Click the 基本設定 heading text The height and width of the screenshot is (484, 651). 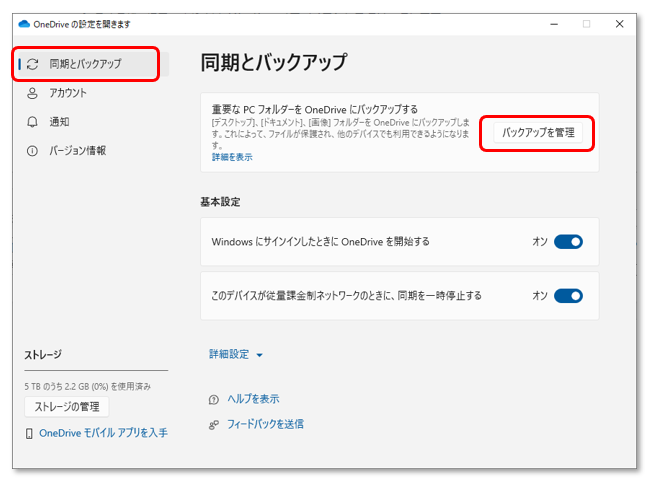click(x=220, y=202)
